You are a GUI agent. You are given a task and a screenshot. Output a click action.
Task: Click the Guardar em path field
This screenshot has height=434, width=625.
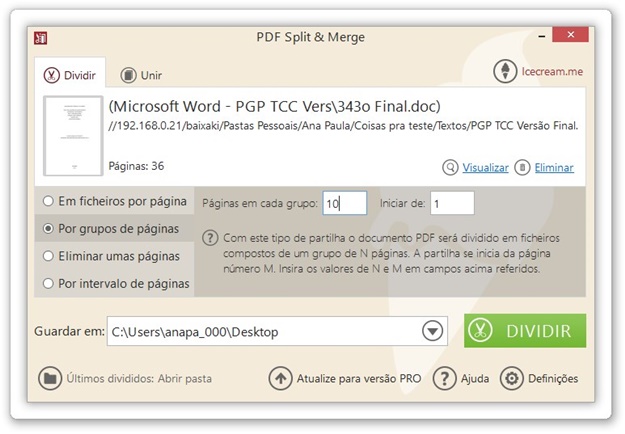click(x=277, y=331)
